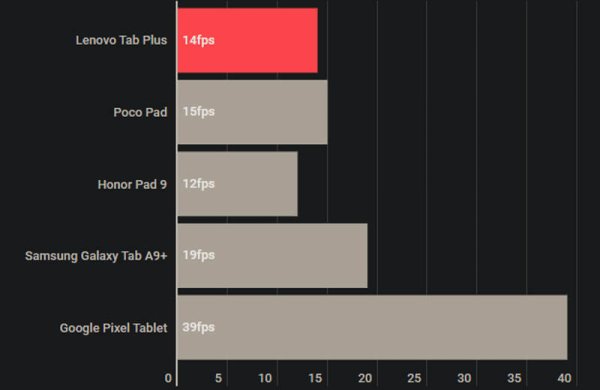
Task: Click the Poco Pad bar
Action: (252, 112)
